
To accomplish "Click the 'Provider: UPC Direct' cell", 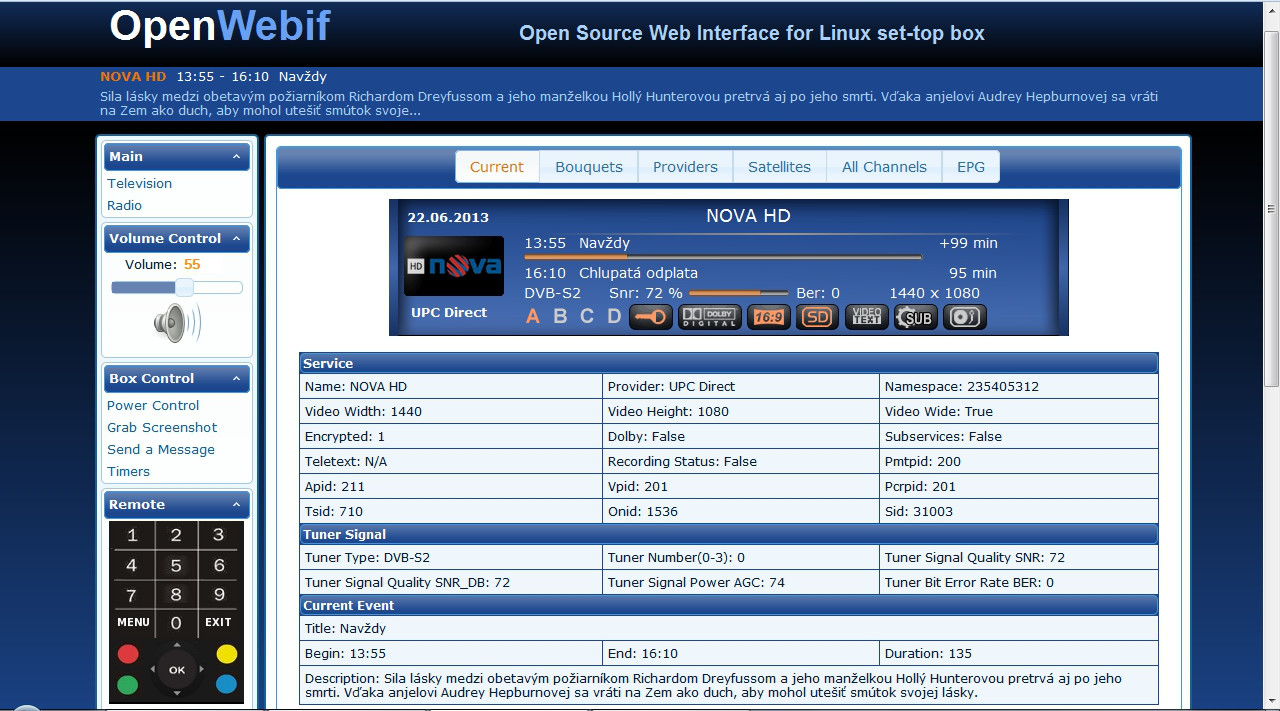I will (x=741, y=386).
